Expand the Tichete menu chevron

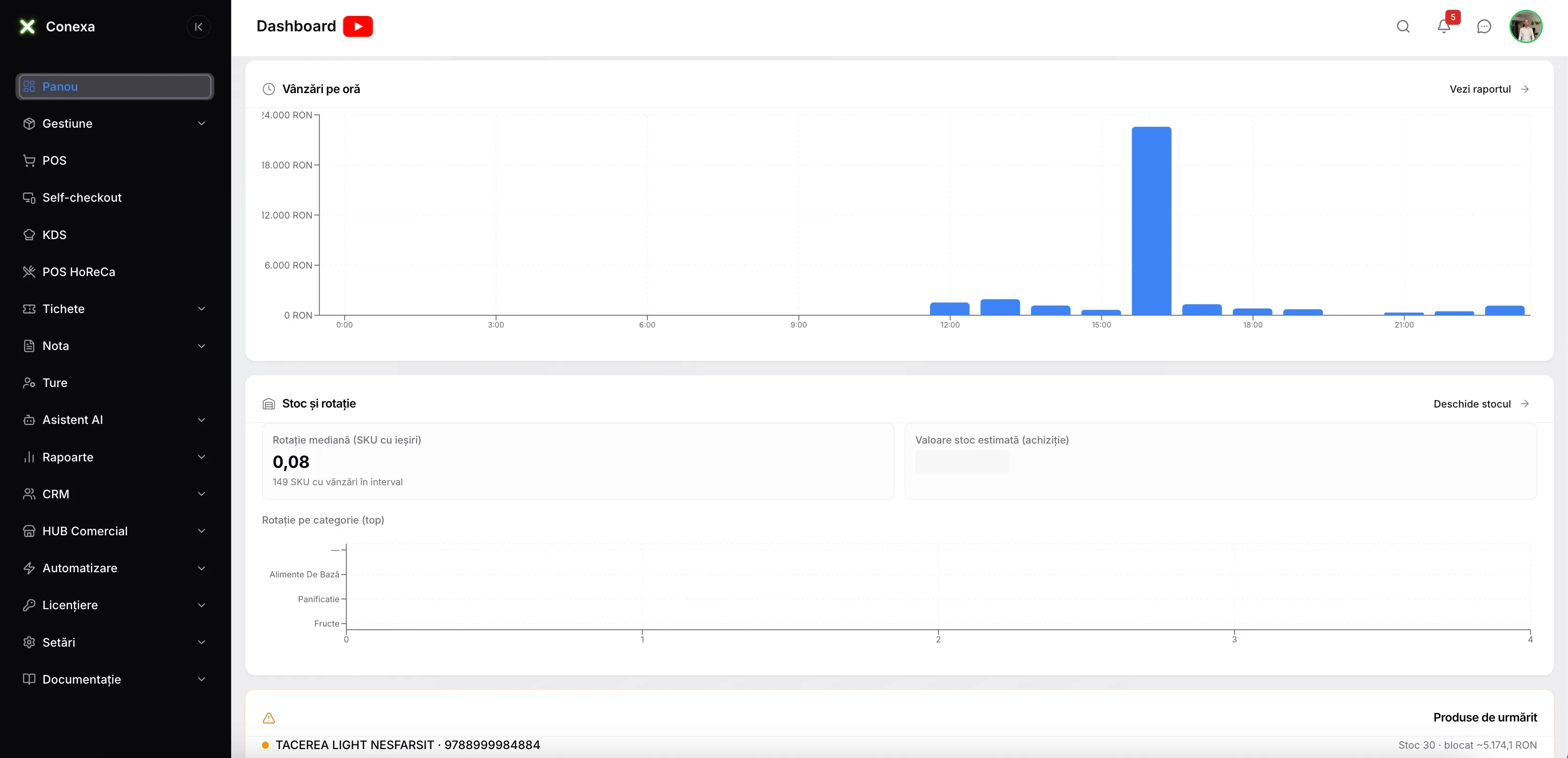point(201,309)
